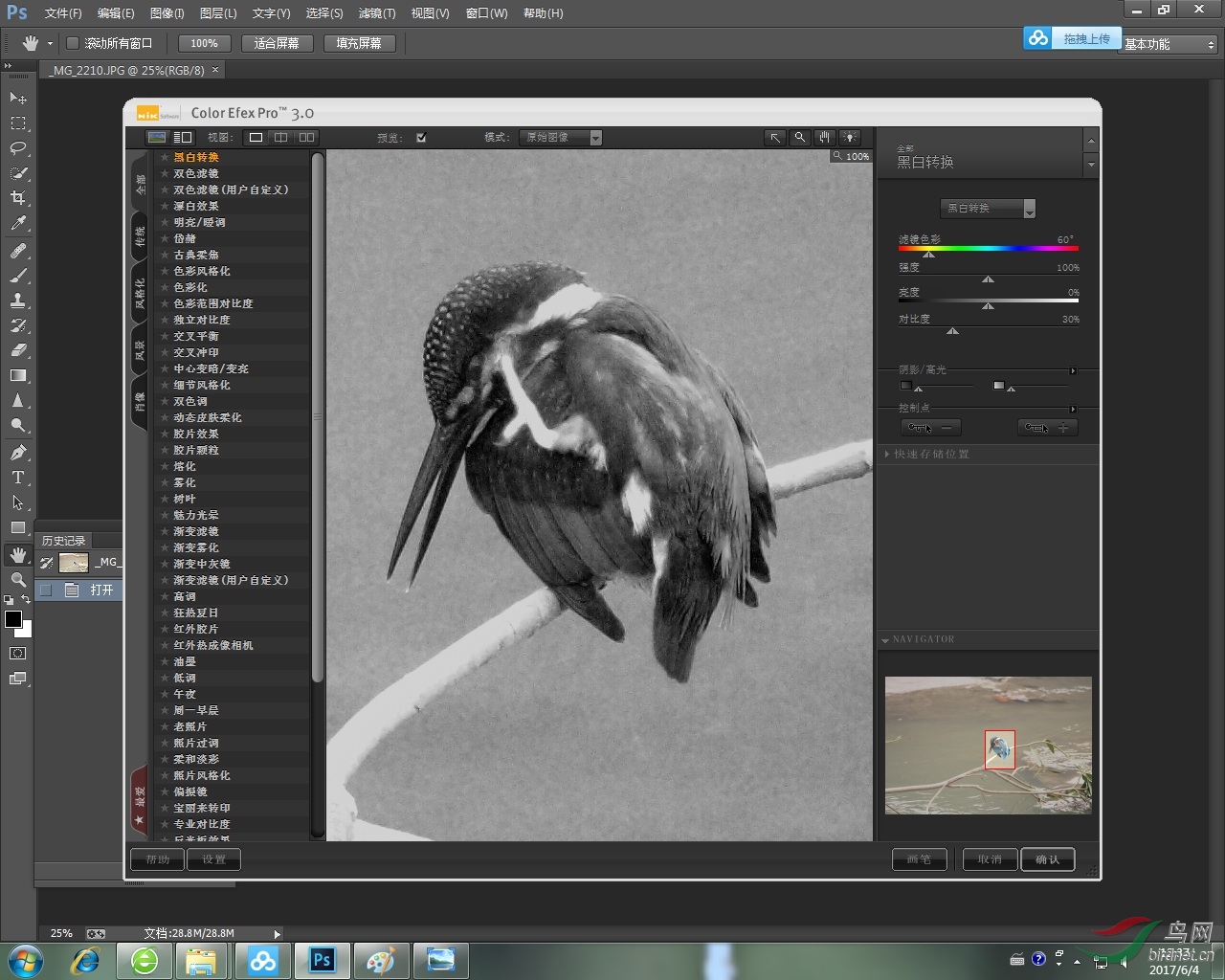Adjust the 亮度 brightness slider
This screenshot has width=1225, height=980.
click(x=988, y=305)
